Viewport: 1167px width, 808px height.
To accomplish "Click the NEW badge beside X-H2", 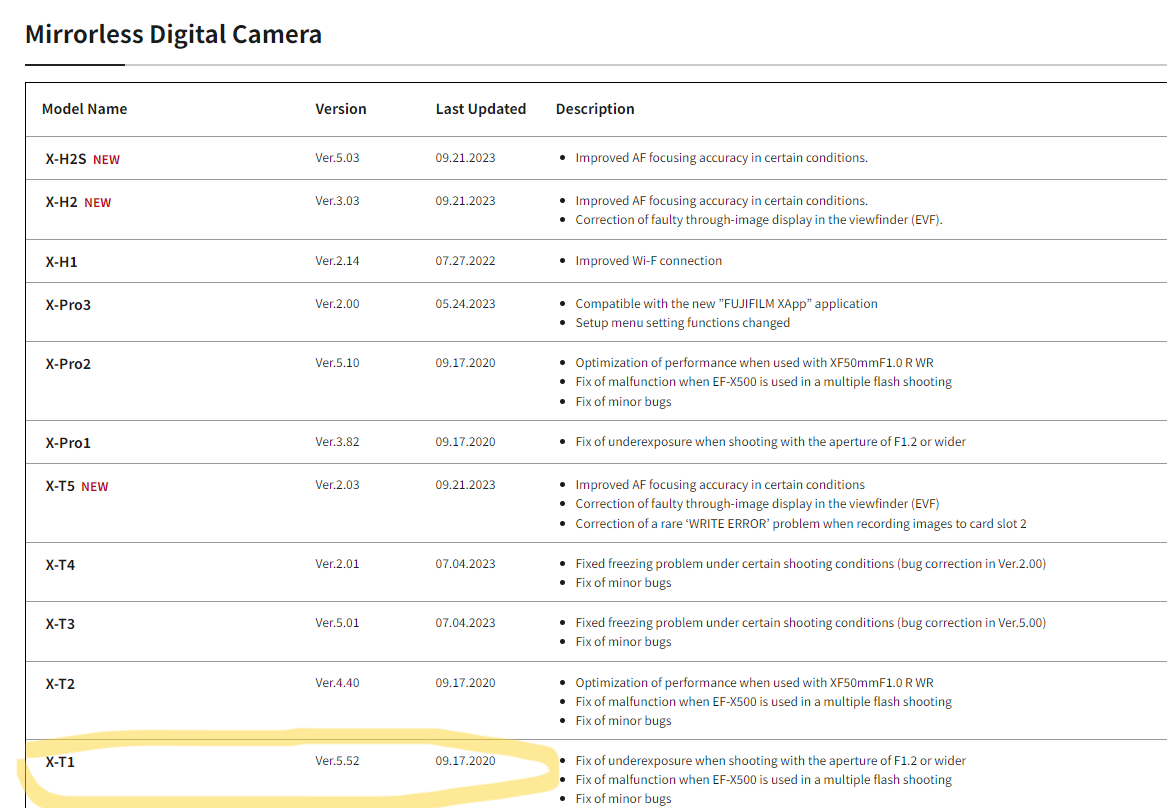I will point(97,203).
